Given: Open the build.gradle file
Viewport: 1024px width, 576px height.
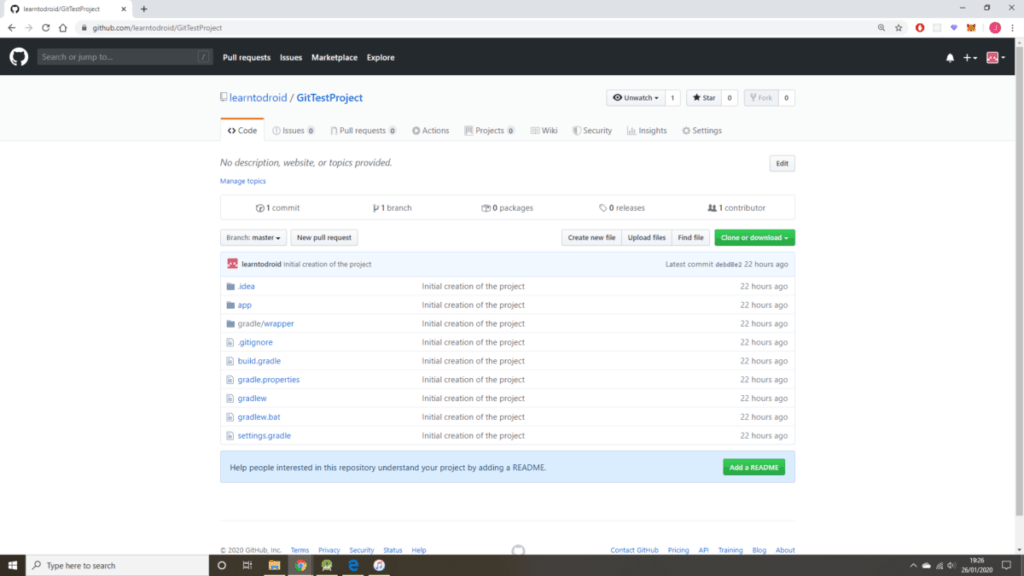Looking at the screenshot, I should click(x=259, y=361).
